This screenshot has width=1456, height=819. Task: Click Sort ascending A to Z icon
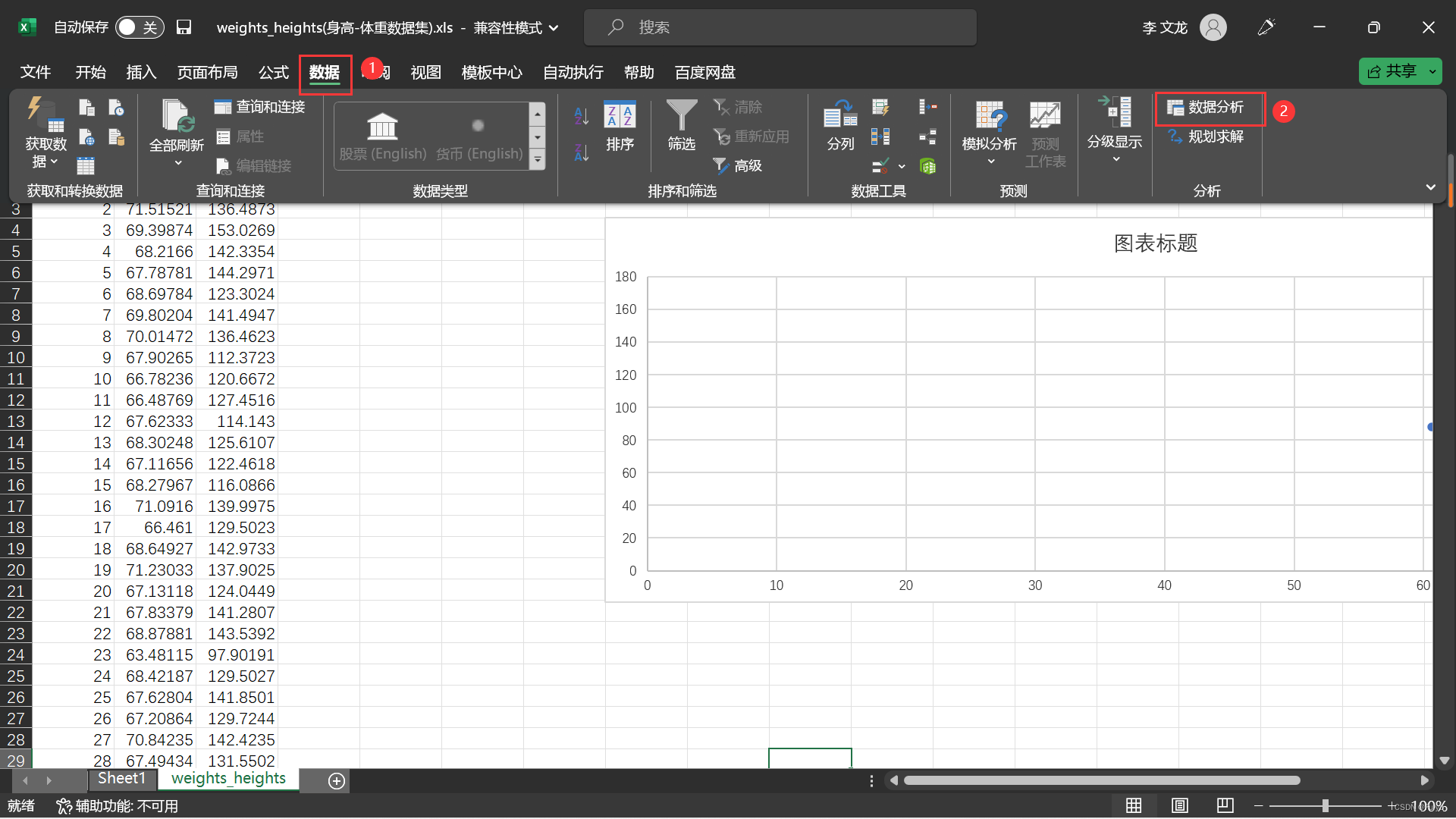click(581, 115)
